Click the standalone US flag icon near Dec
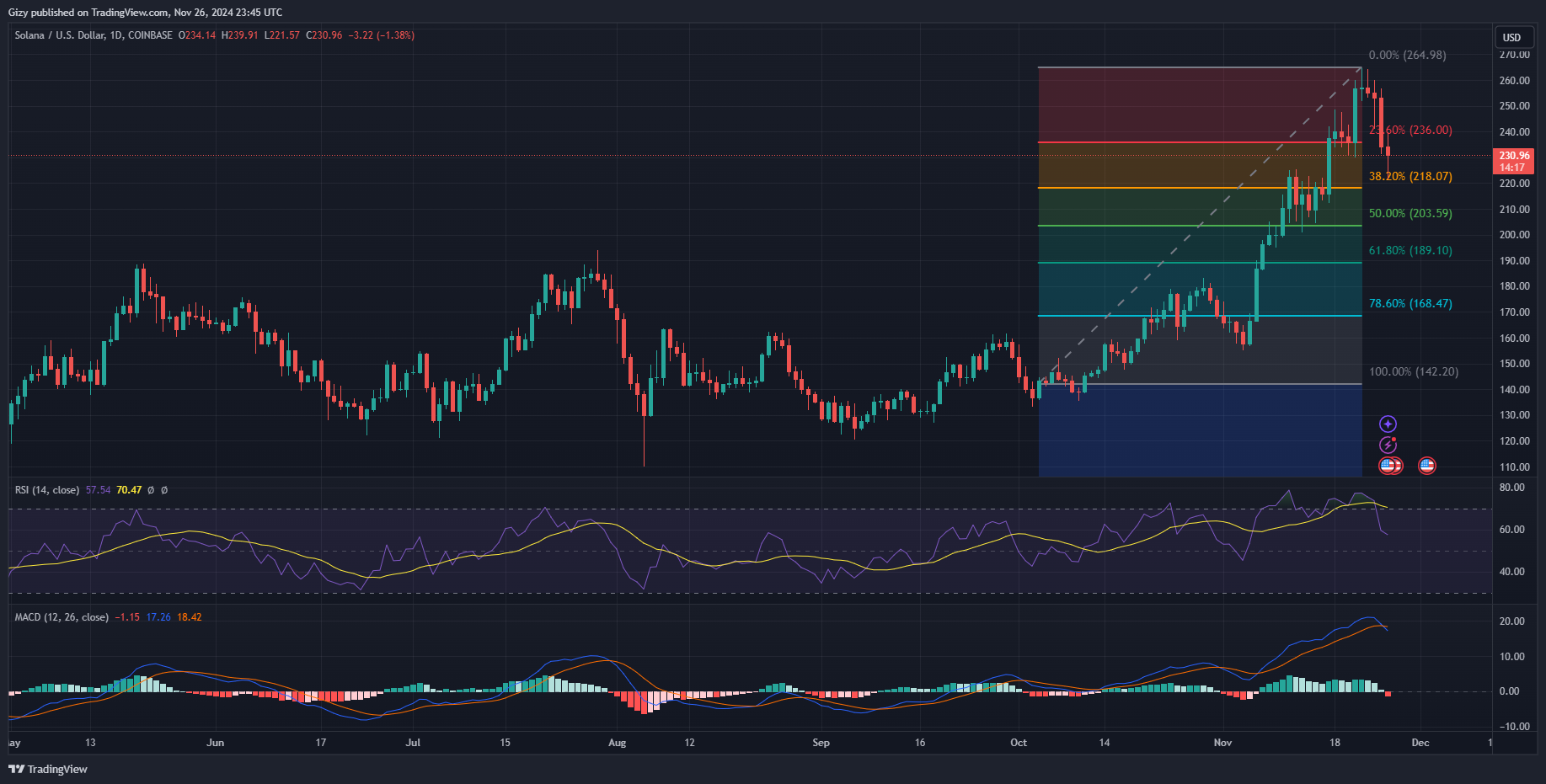The image size is (1546, 784). (x=1427, y=466)
